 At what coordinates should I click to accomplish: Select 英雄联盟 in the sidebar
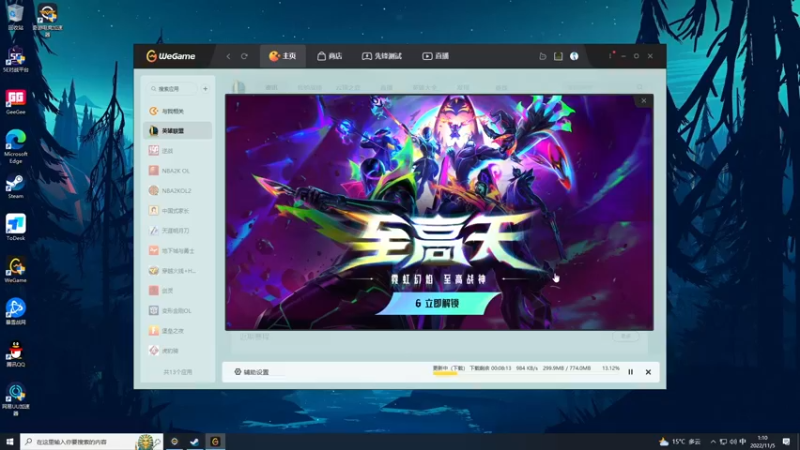(178, 131)
